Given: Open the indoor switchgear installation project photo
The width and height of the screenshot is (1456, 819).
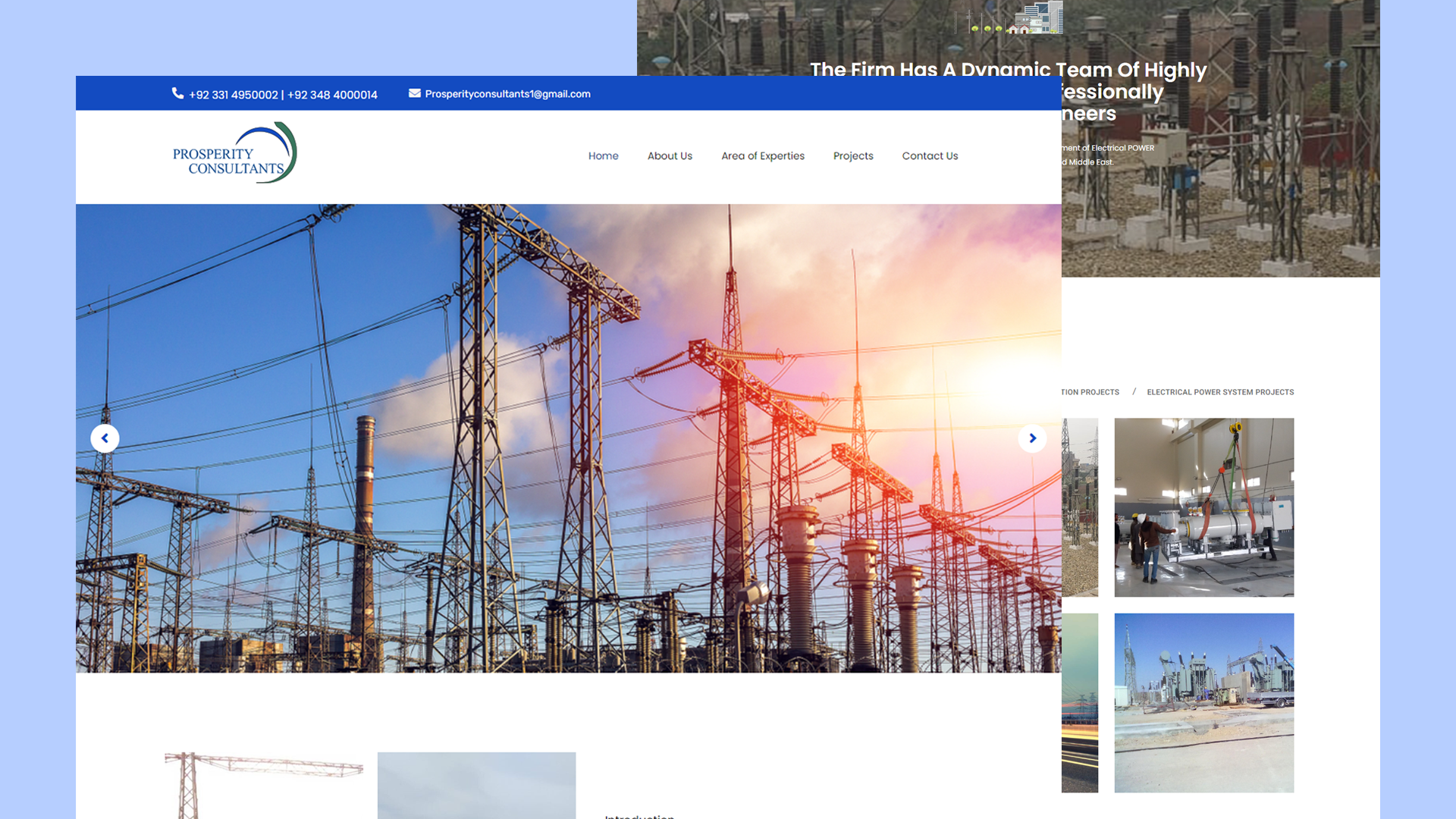Looking at the screenshot, I should click(1203, 507).
